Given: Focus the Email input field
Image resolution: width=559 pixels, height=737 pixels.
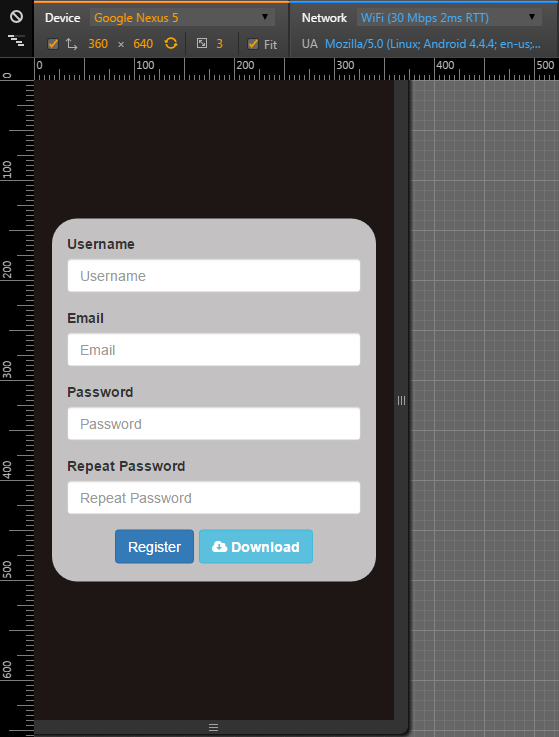Looking at the screenshot, I should (x=214, y=350).
